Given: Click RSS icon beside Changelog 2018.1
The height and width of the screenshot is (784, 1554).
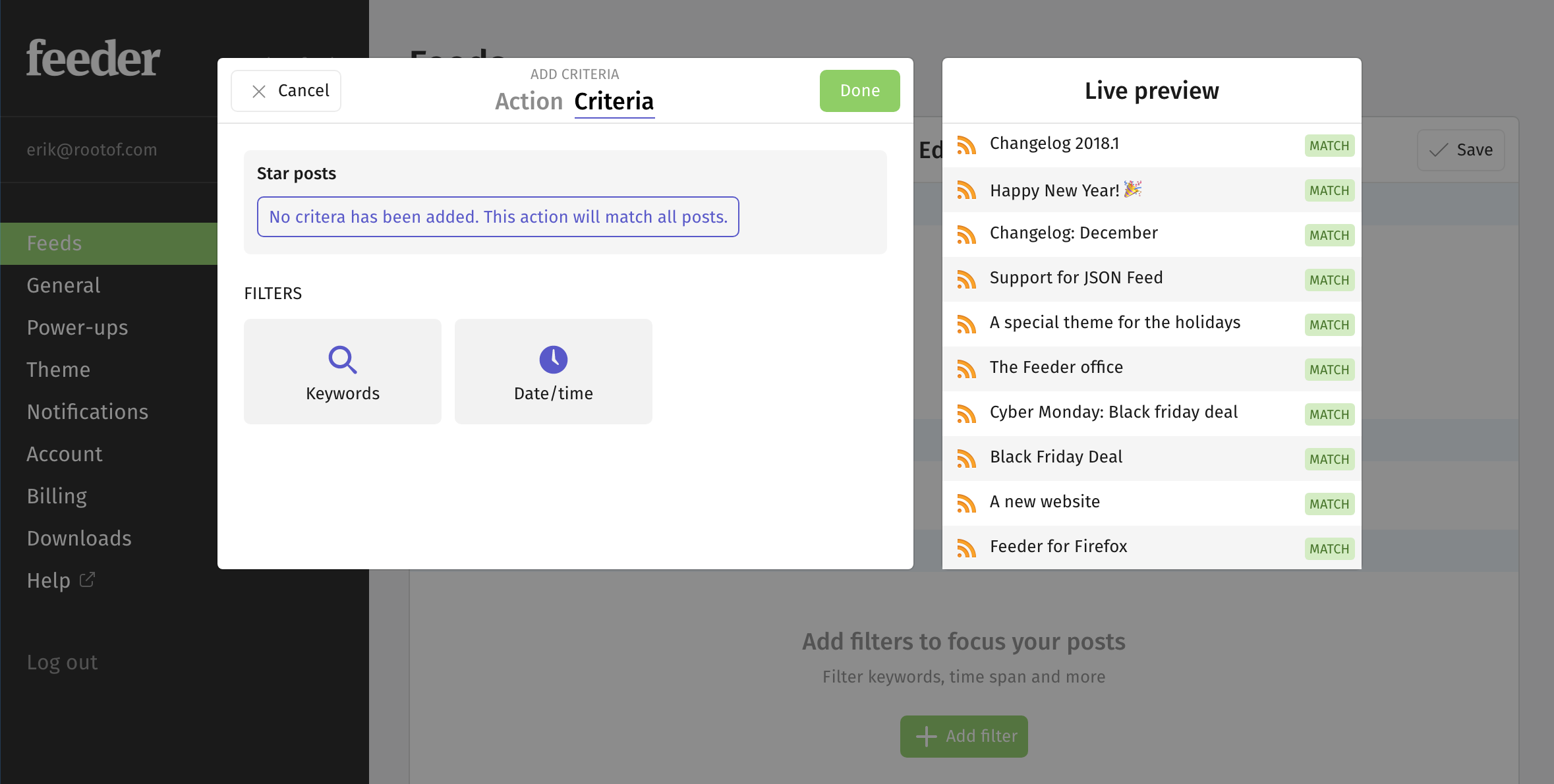Looking at the screenshot, I should pyautogui.click(x=966, y=145).
